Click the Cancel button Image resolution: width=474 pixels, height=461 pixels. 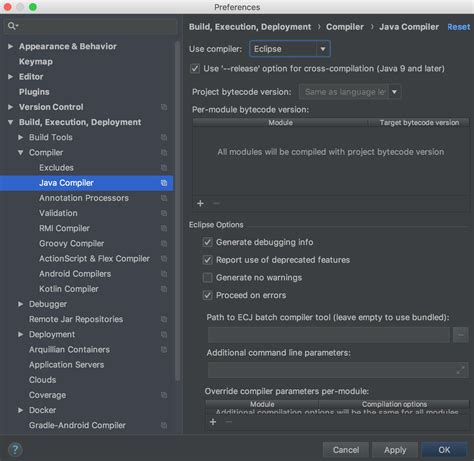[x=346, y=450]
